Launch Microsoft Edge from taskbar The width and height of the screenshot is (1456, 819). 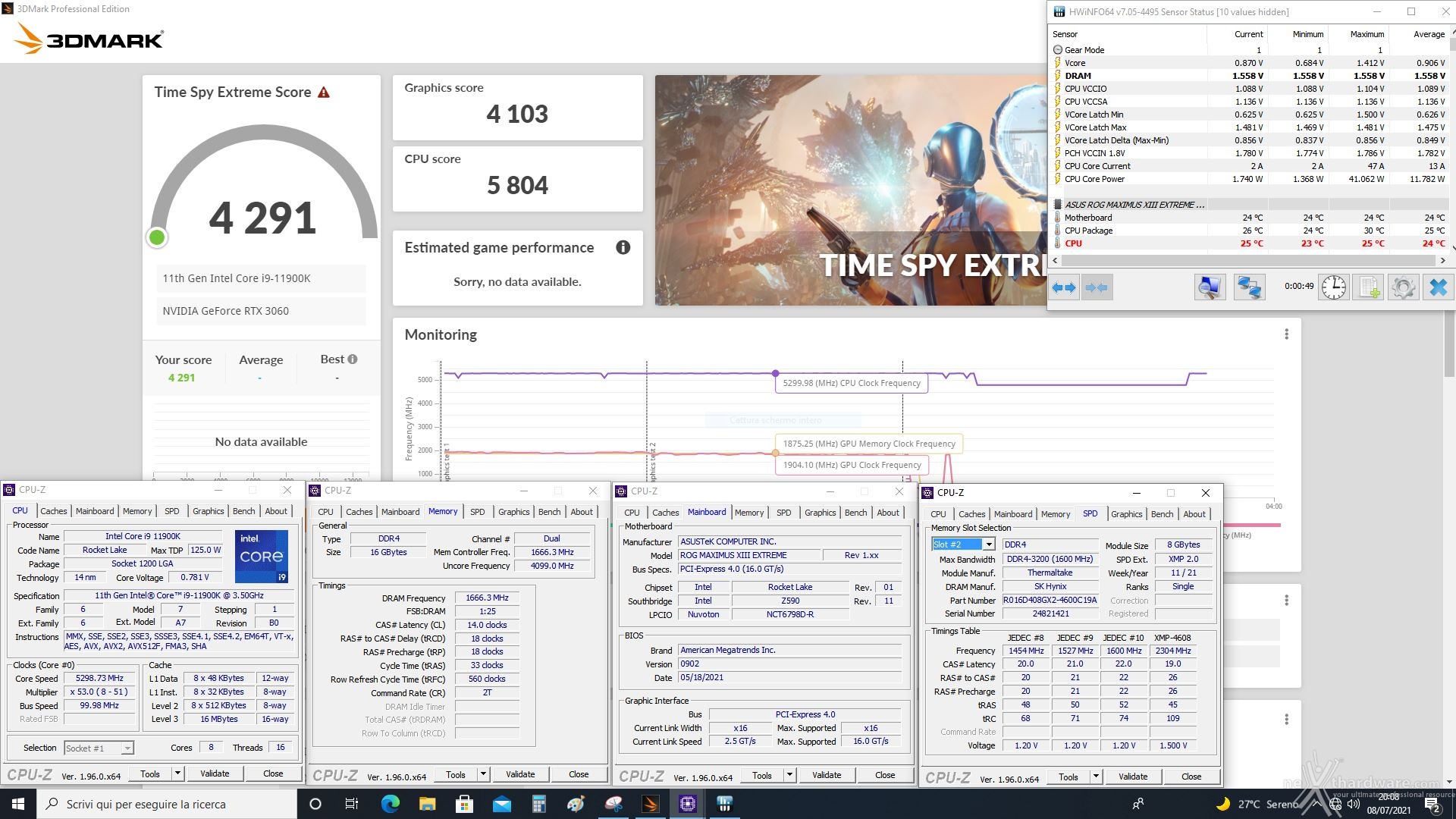click(x=390, y=804)
